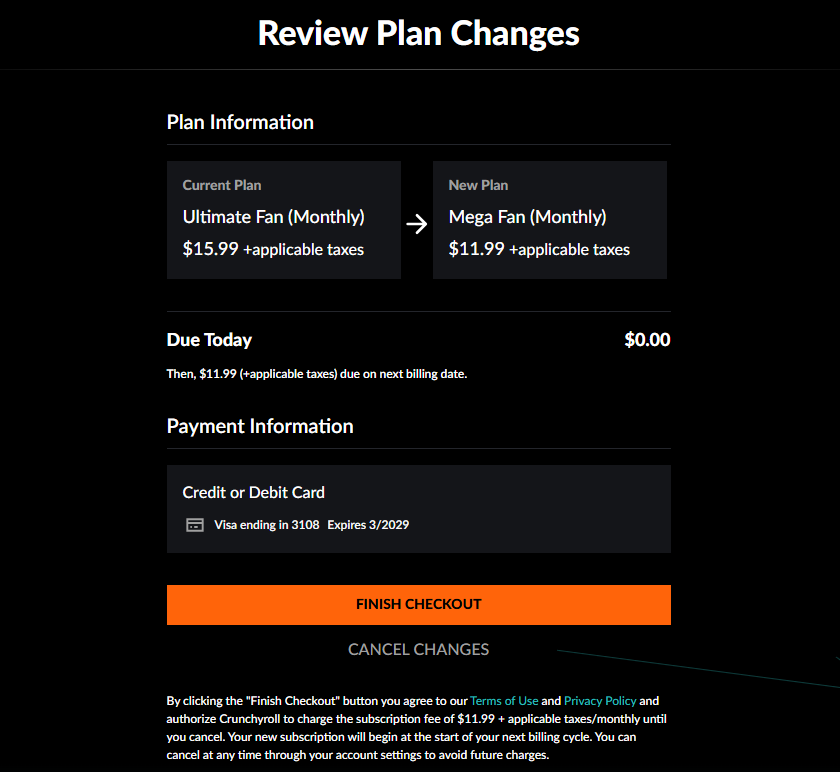Viewport: 840px width, 772px height.
Task: Open the Terms of Use link
Action: [504, 700]
